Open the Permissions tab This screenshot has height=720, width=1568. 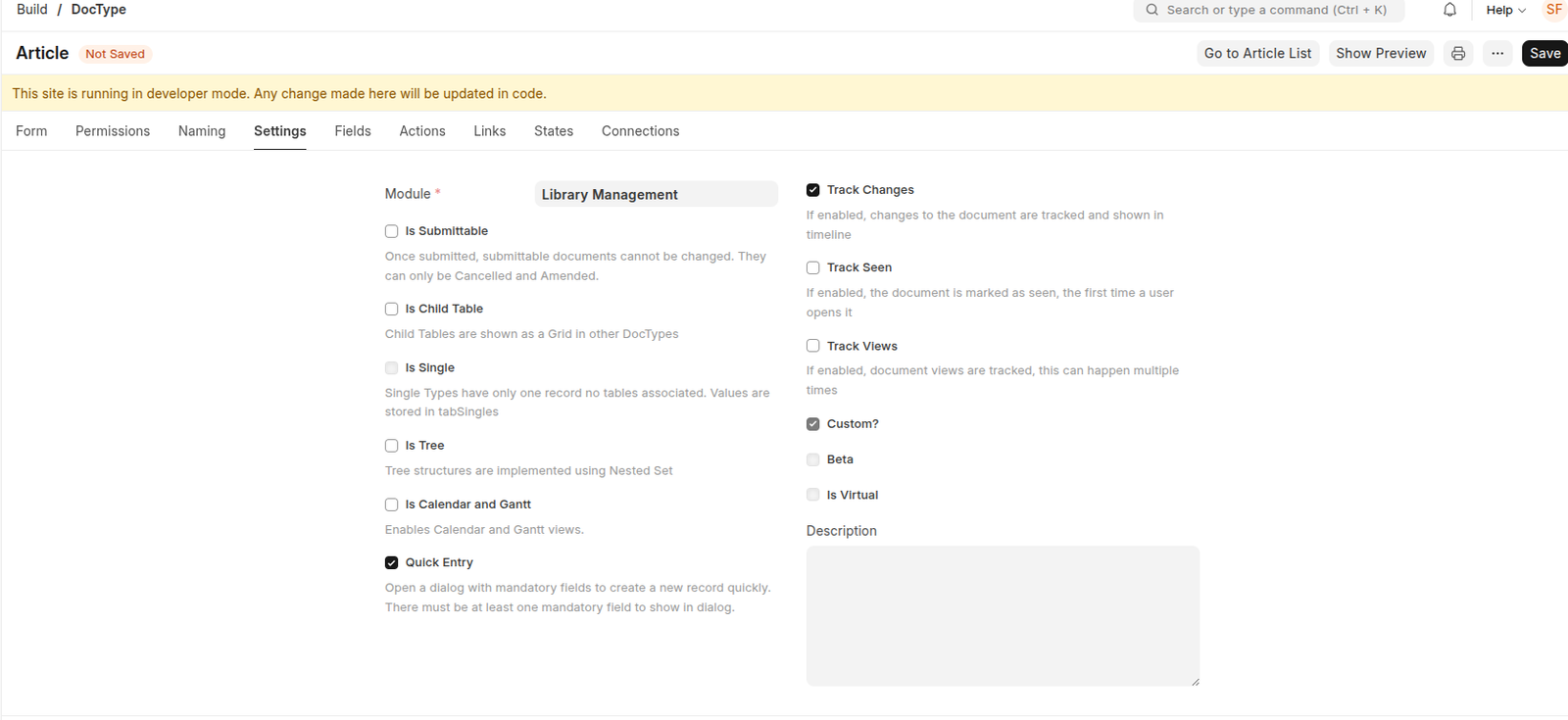(x=113, y=131)
